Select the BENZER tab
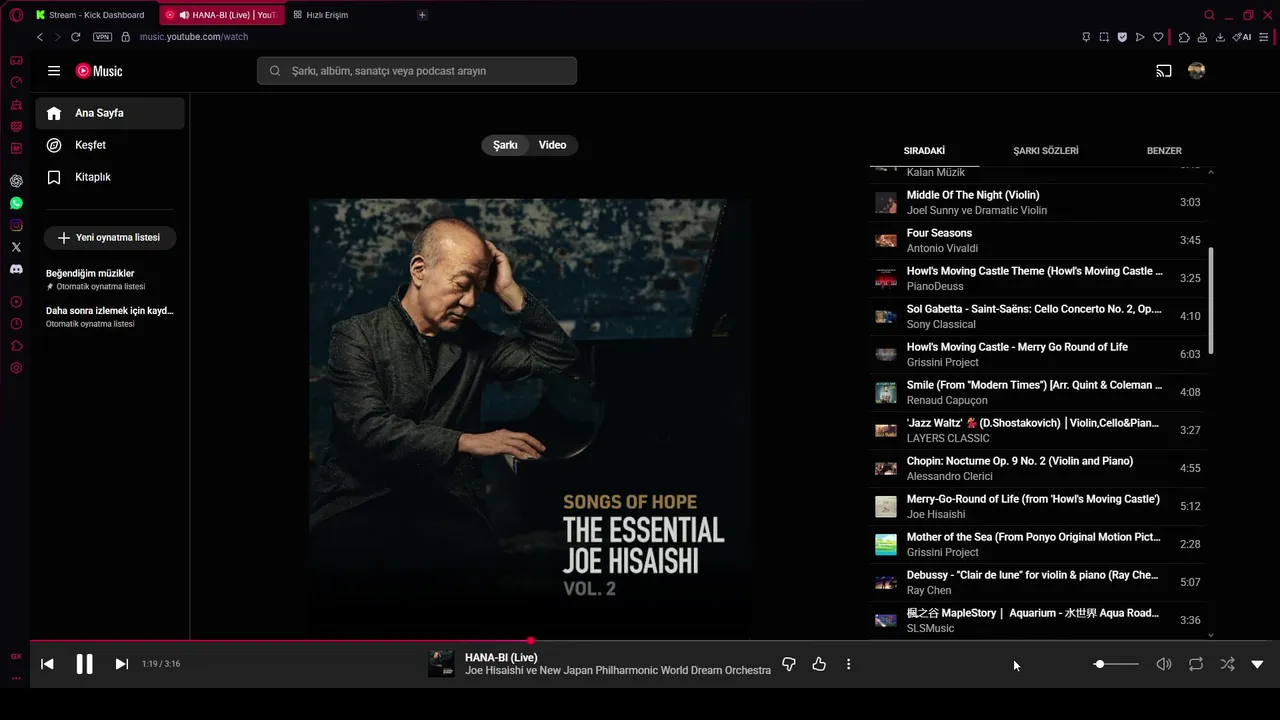Image resolution: width=1280 pixels, height=720 pixels. click(x=1164, y=151)
